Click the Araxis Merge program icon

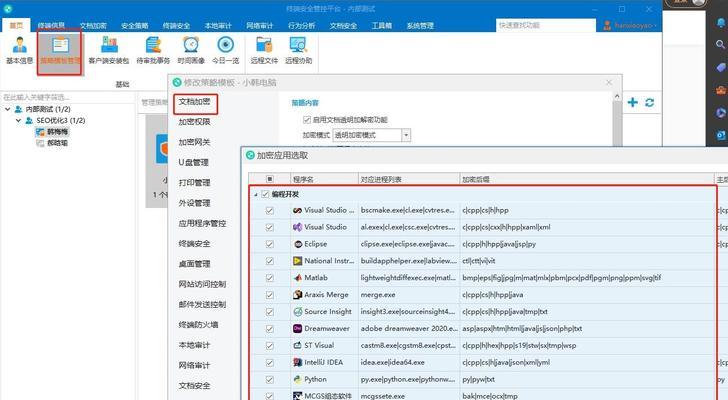[298, 295]
